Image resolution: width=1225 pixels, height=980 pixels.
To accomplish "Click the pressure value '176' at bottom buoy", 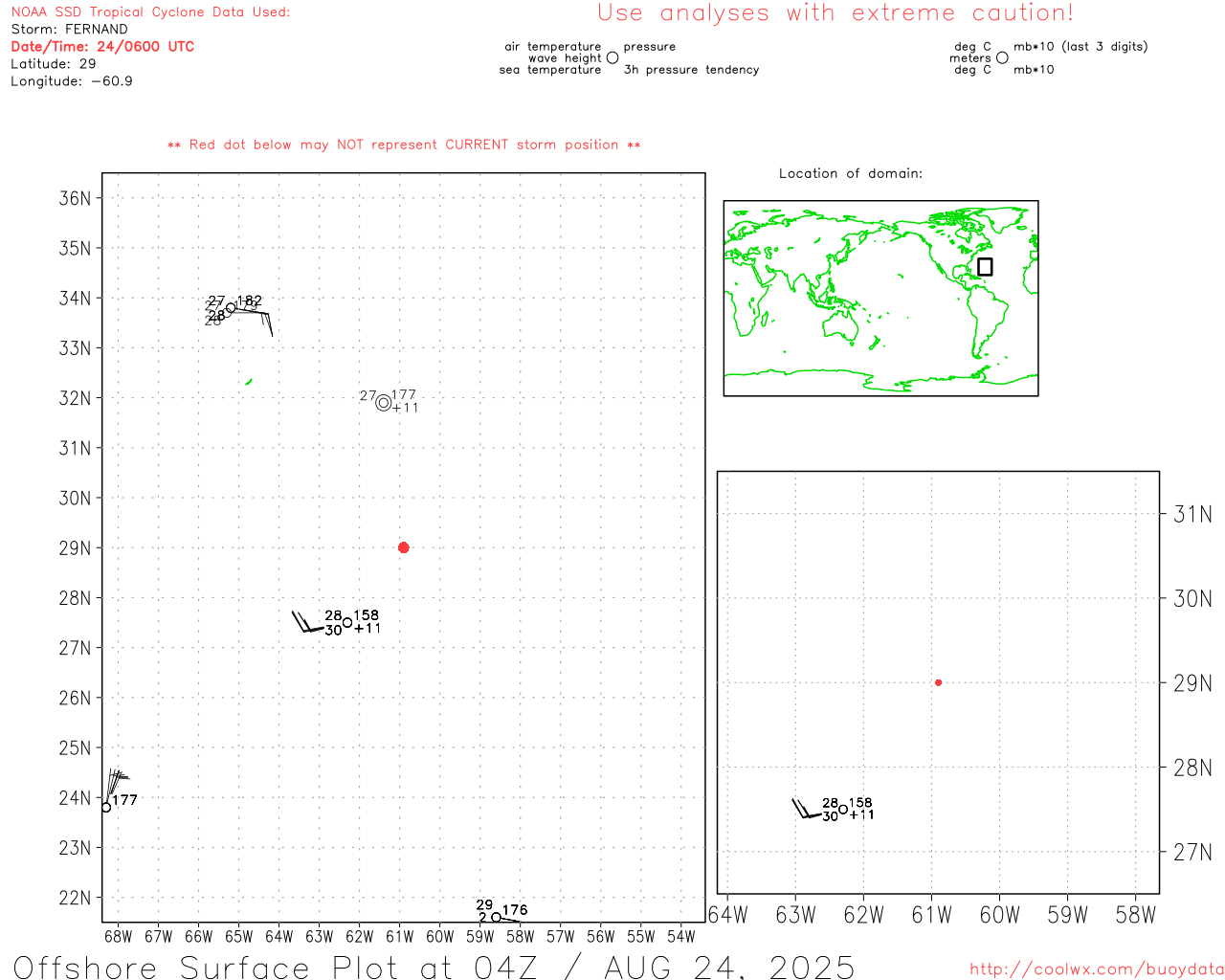I will point(515,910).
